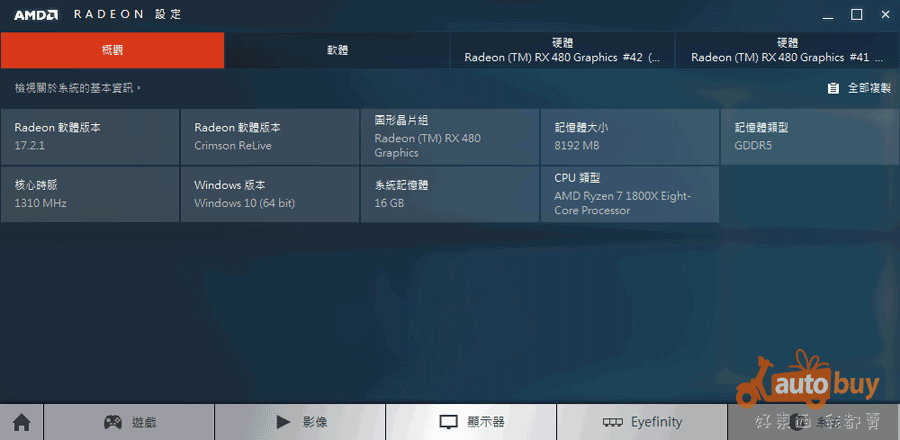900x440 pixels.
Task: Open the Eyefinity section
Action: (642, 422)
